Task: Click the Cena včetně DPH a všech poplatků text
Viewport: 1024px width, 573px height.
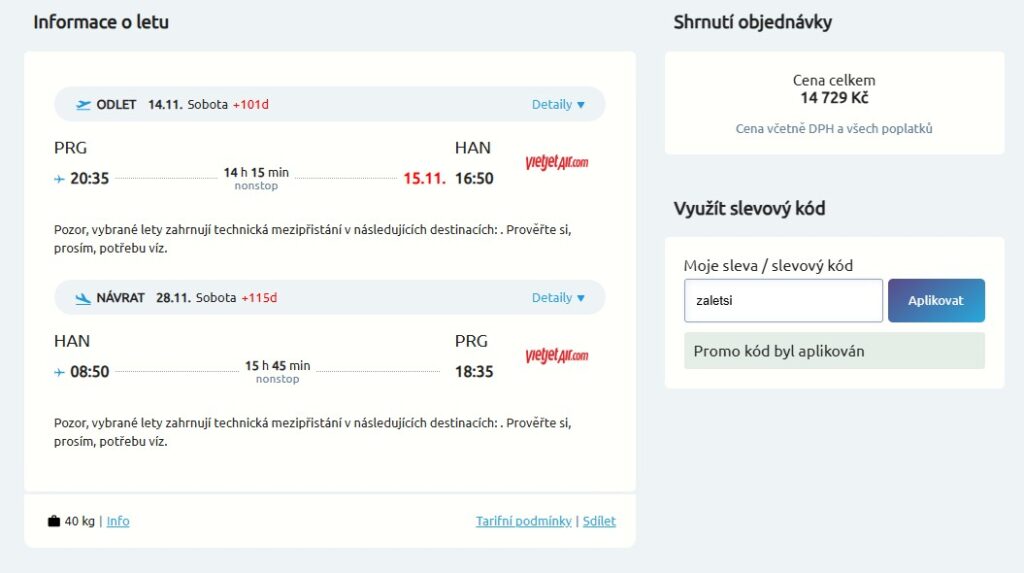Action: [x=834, y=129]
